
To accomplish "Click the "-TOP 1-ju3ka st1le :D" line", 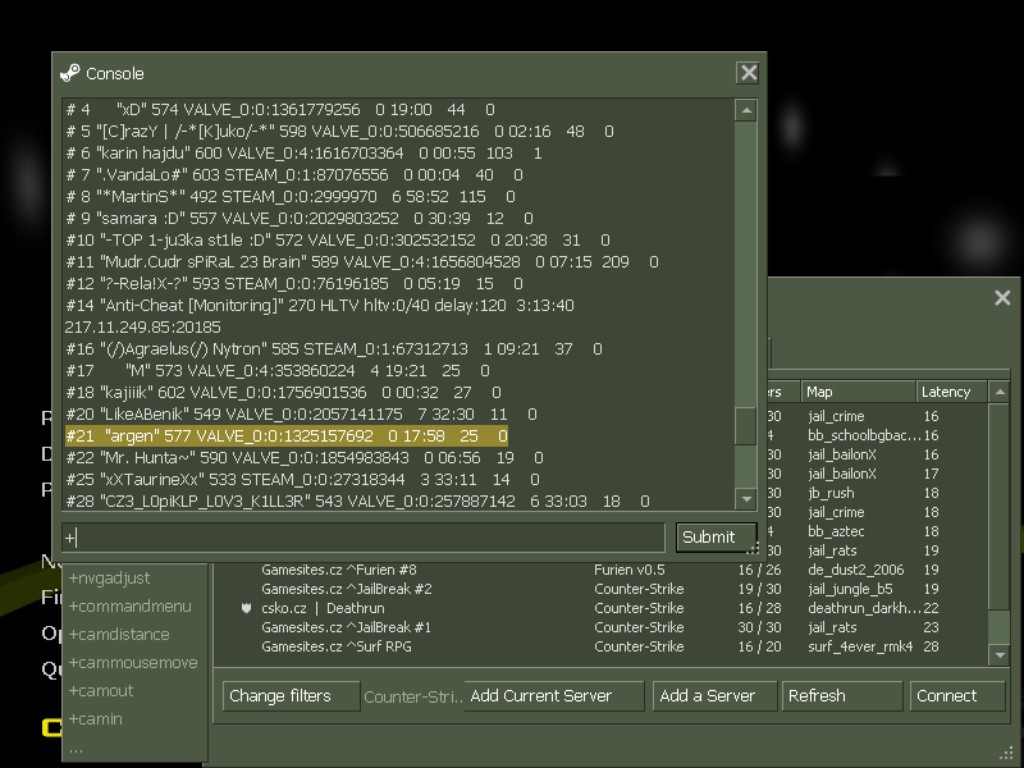I will (338, 240).
